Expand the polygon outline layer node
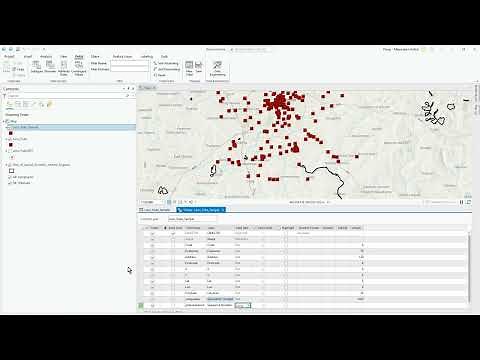This screenshot has width=480, height=360. point(6,165)
